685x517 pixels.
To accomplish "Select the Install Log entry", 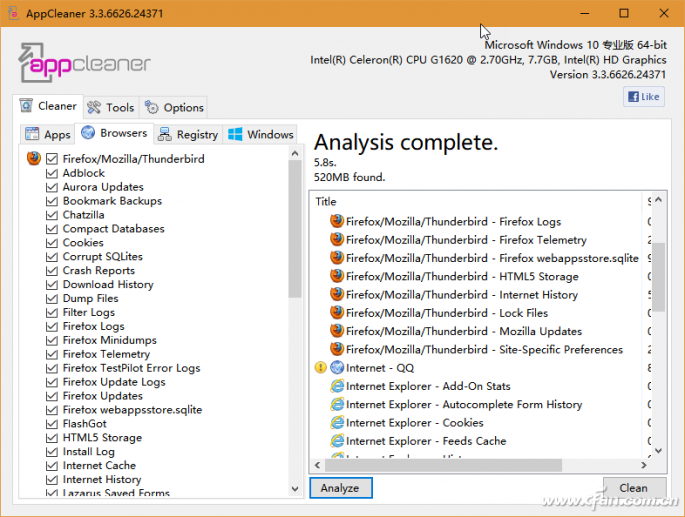I will click(x=89, y=451).
